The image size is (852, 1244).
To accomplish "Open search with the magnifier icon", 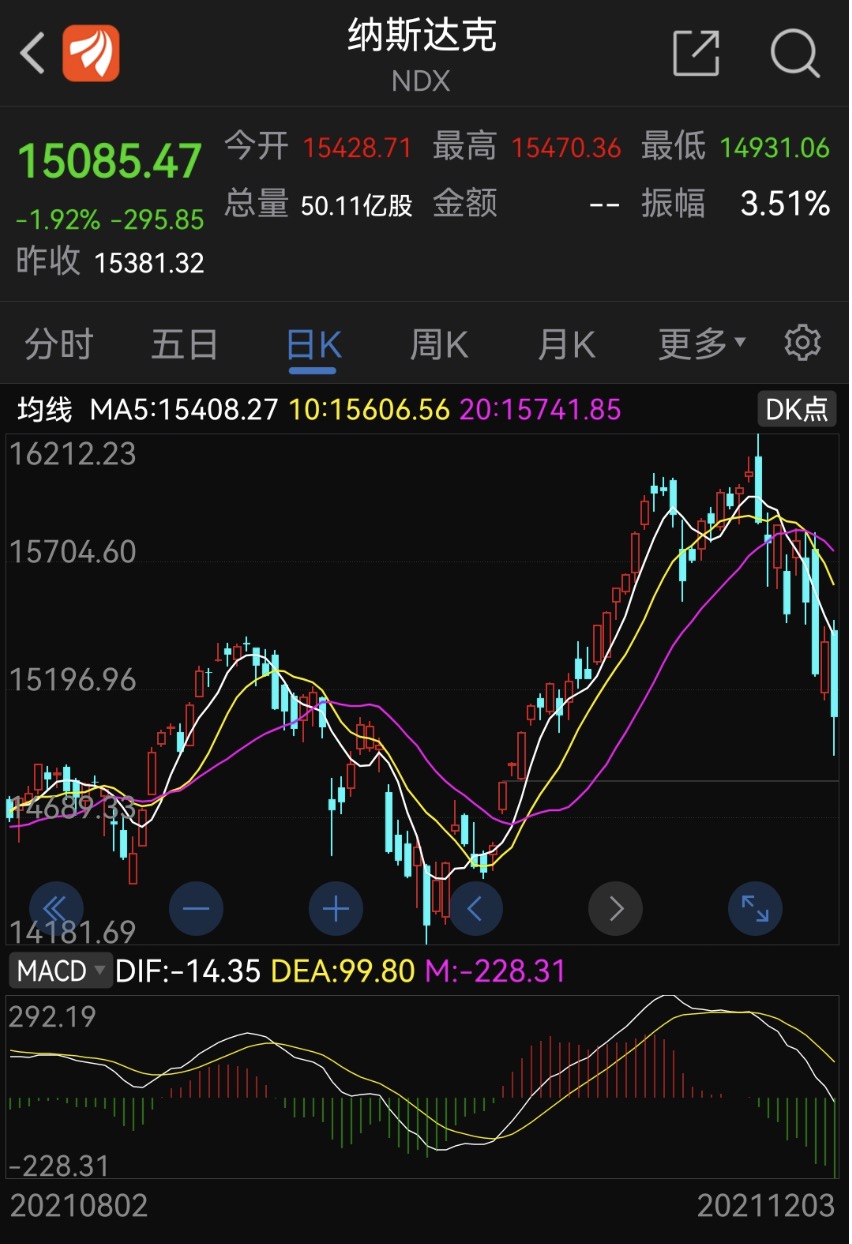I will coord(795,55).
